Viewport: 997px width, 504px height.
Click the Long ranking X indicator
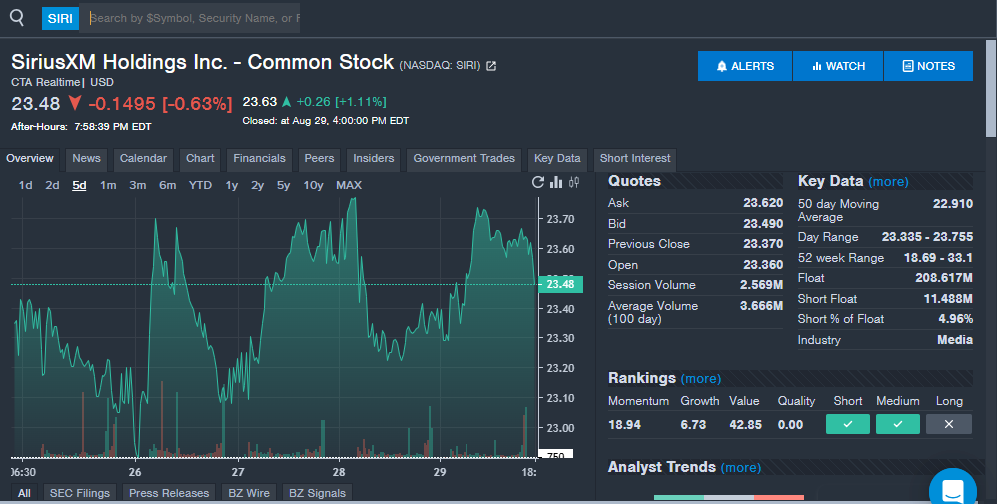click(x=949, y=424)
